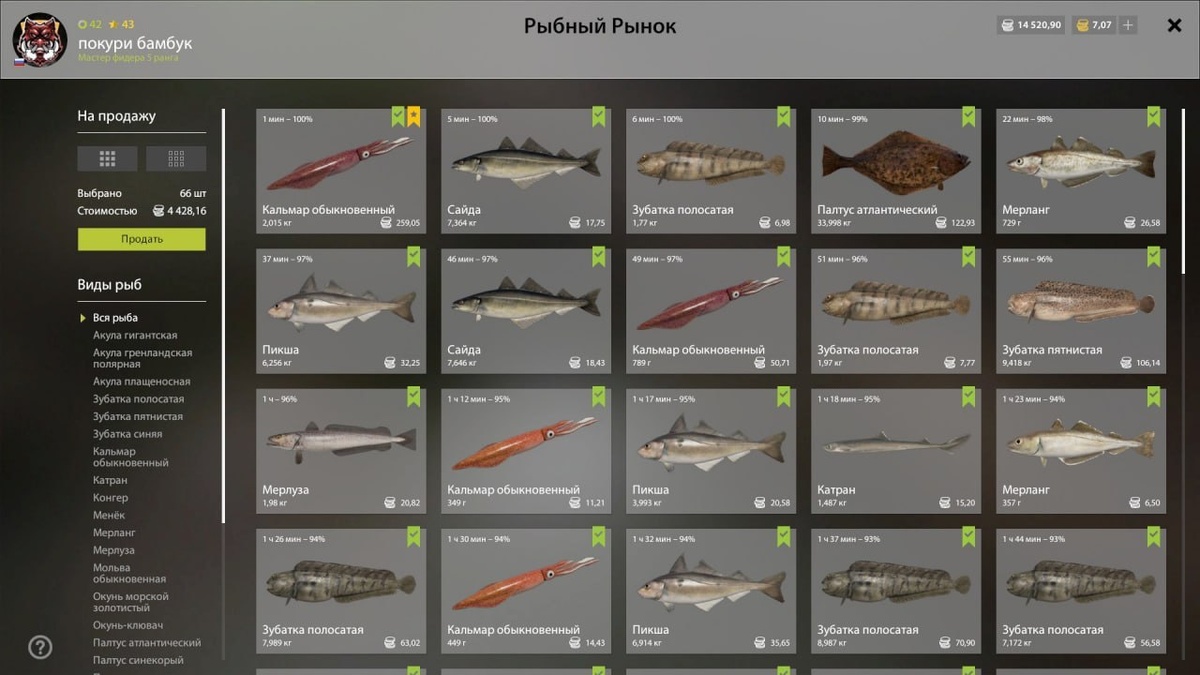Click the sidebar fish list scrollbar
The image size is (1200, 675).
tap(223, 315)
